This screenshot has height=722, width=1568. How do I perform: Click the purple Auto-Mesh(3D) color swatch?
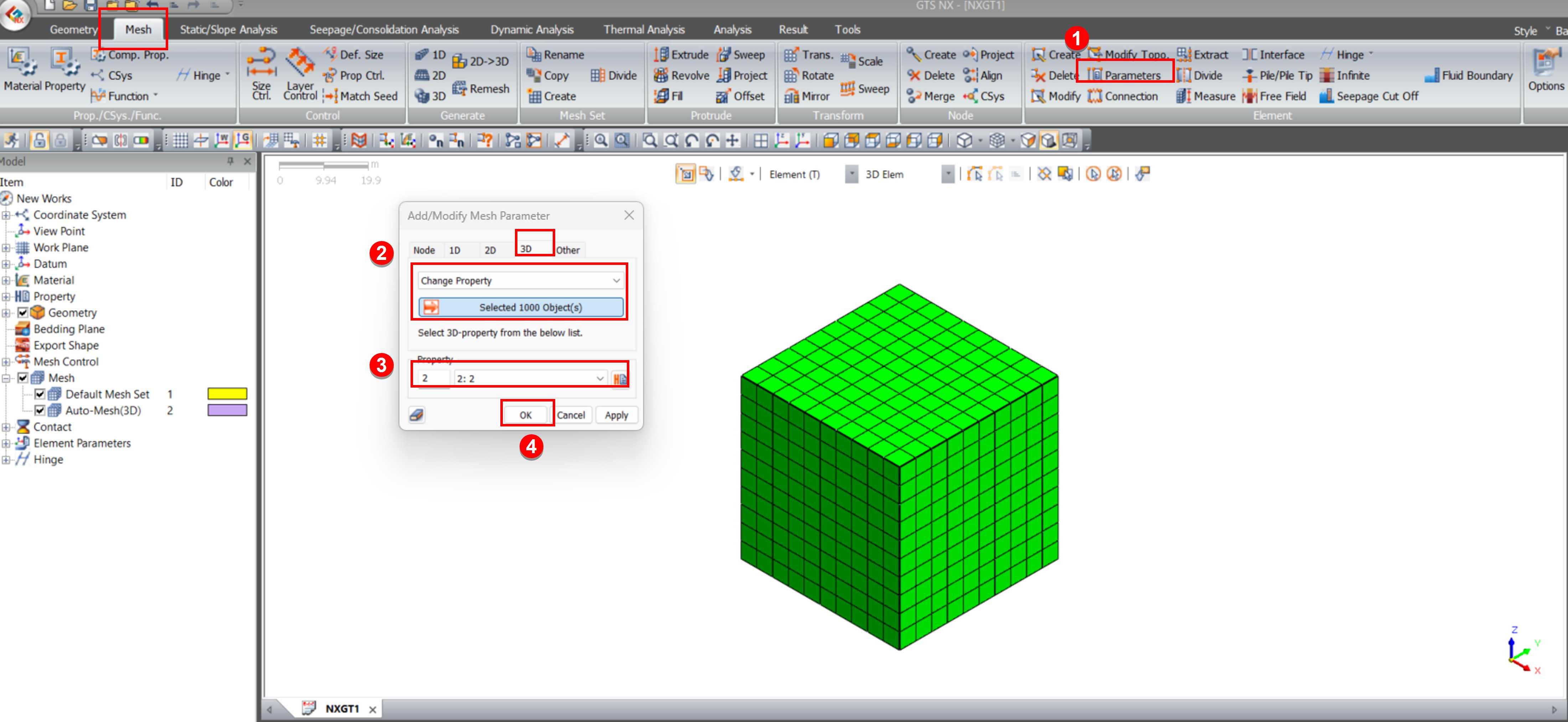pos(227,411)
